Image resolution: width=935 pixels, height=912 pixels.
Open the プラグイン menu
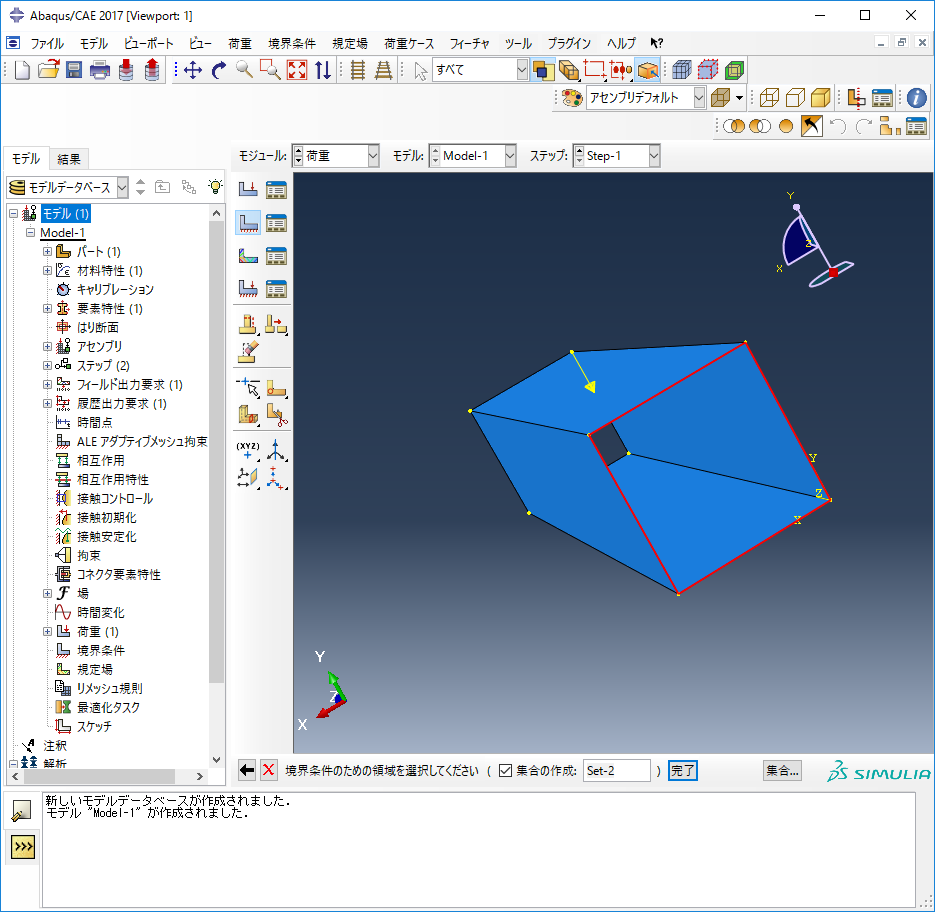point(569,44)
